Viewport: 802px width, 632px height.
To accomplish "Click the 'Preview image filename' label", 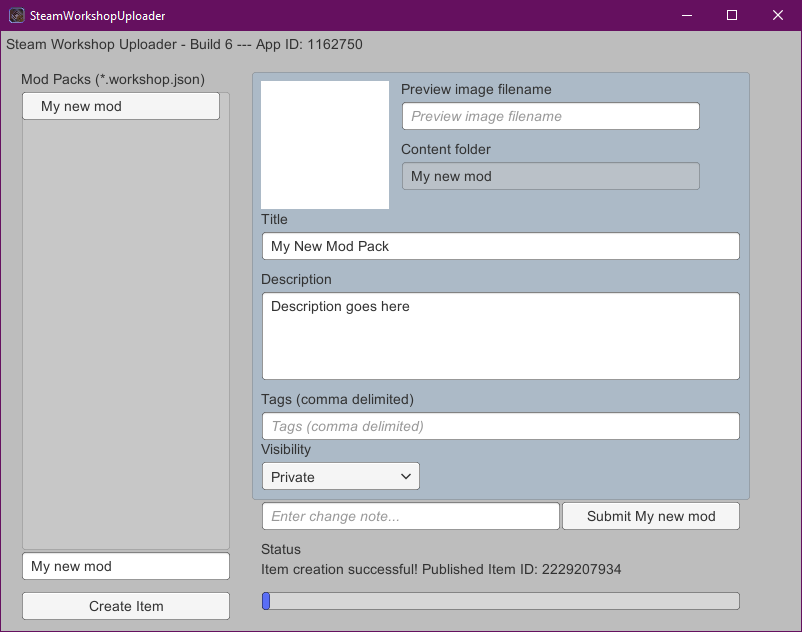I will click(x=476, y=89).
